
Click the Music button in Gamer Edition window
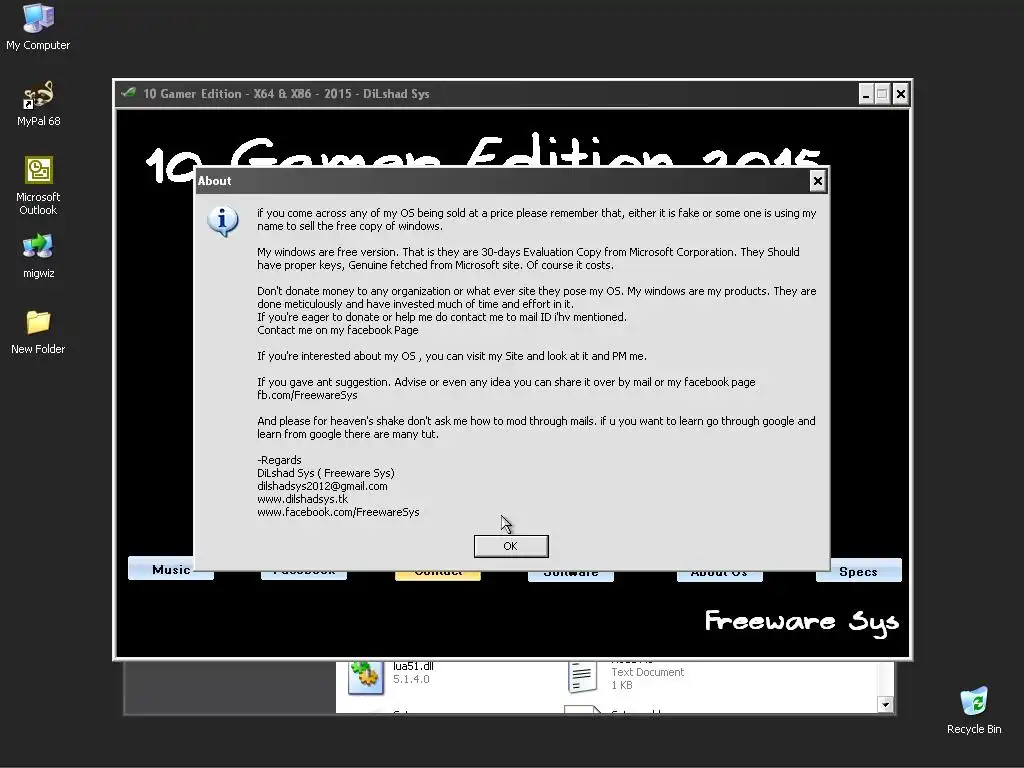pyautogui.click(x=170, y=569)
